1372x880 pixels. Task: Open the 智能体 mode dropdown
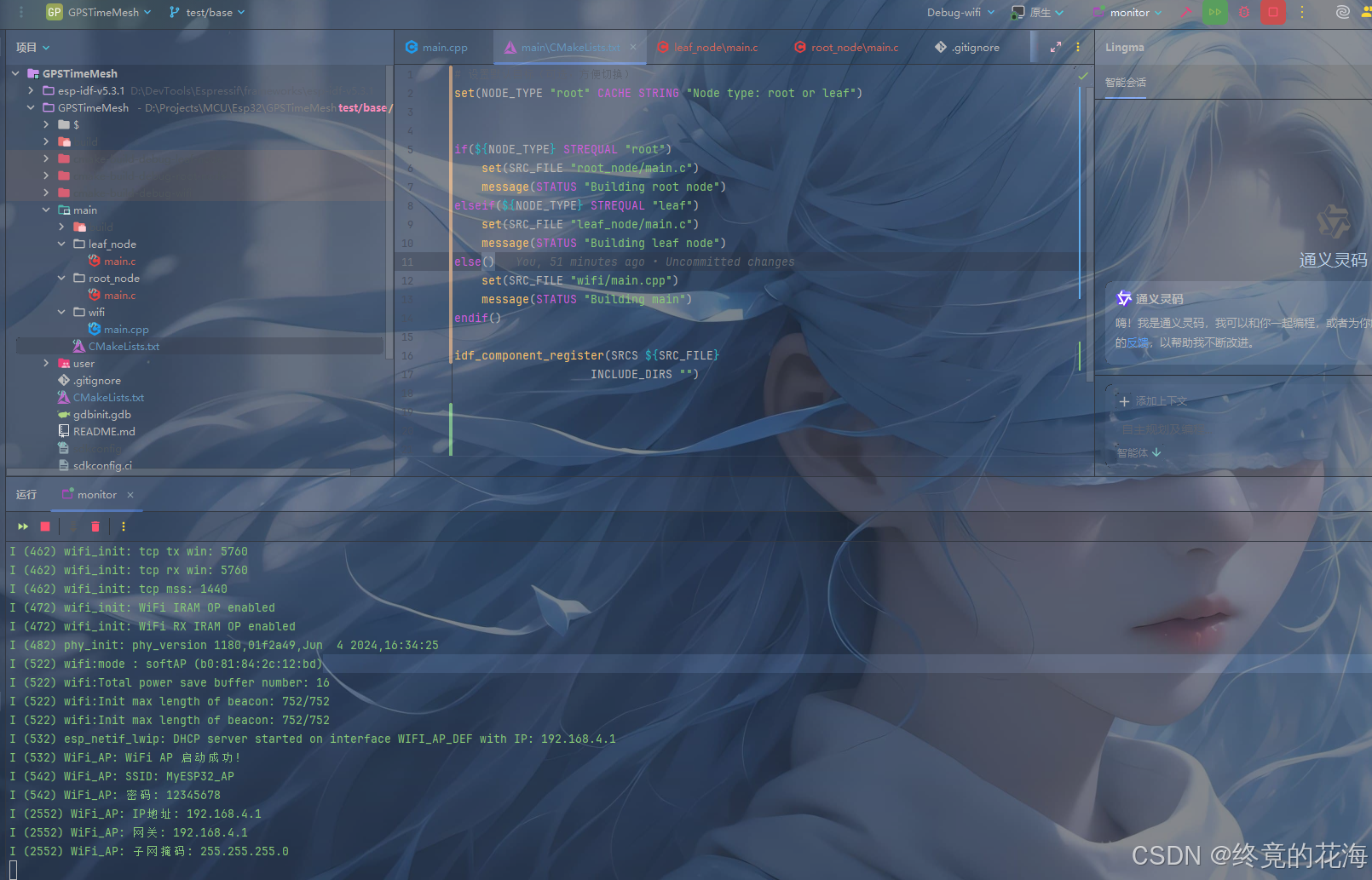[x=1139, y=452]
